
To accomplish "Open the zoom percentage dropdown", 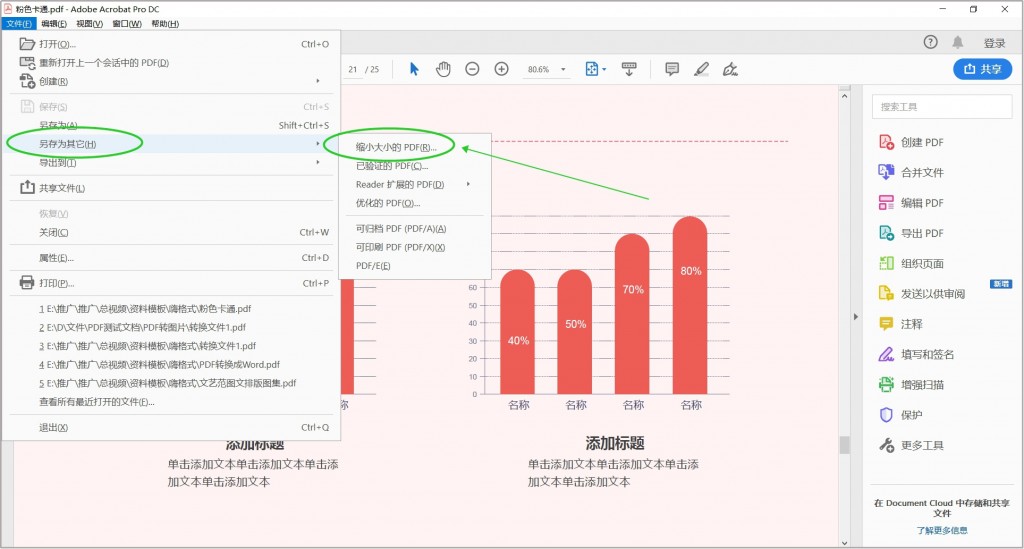I will click(563, 69).
